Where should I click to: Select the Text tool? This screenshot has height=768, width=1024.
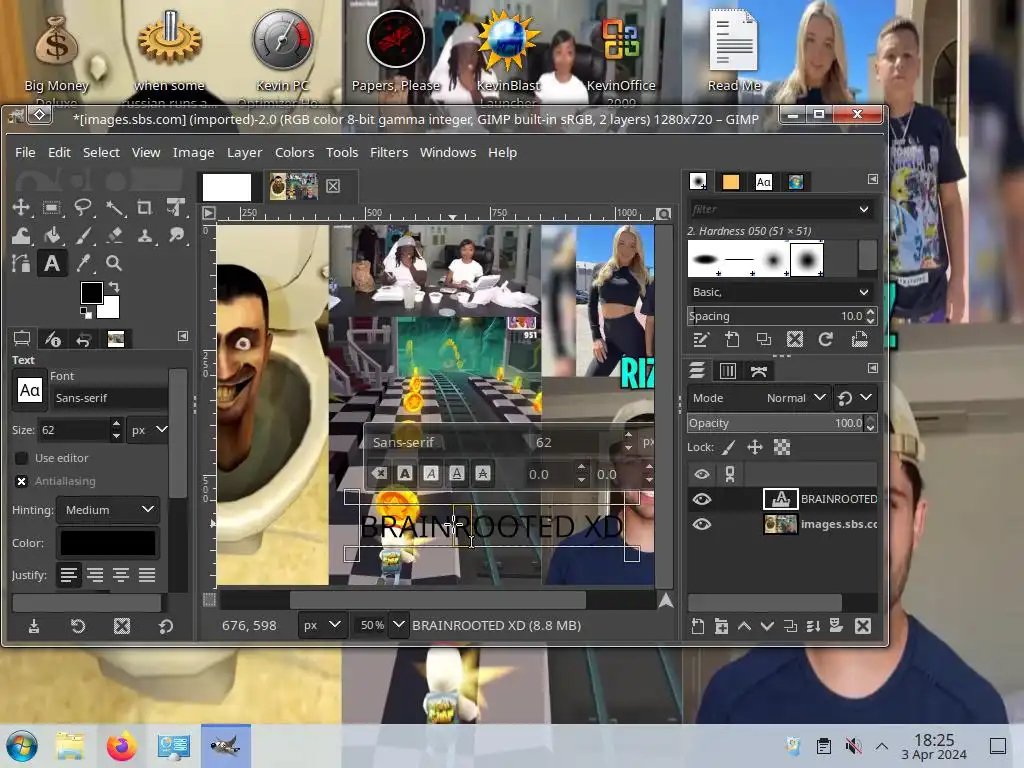[x=52, y=263]
